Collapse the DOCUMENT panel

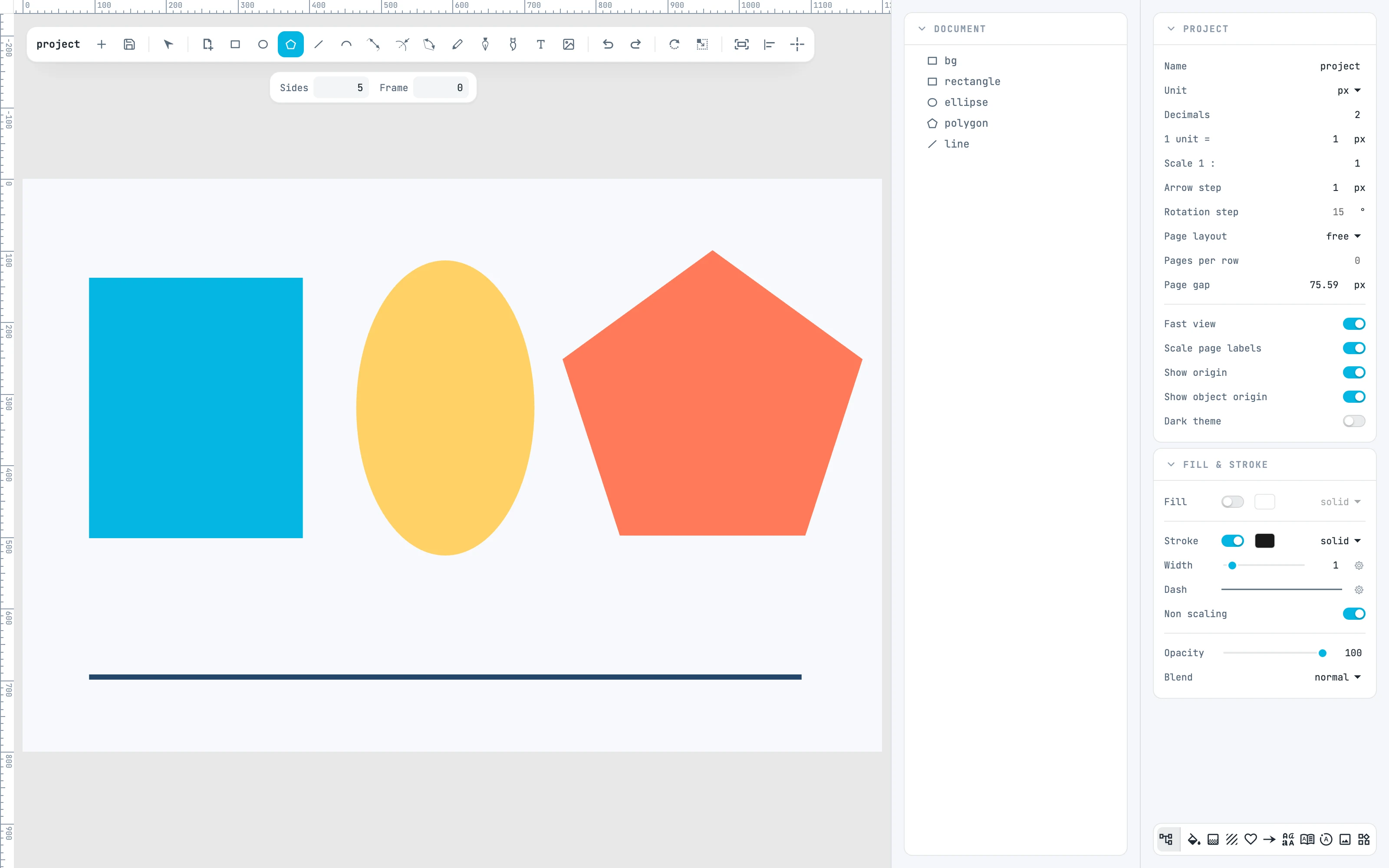click(922, 29)
